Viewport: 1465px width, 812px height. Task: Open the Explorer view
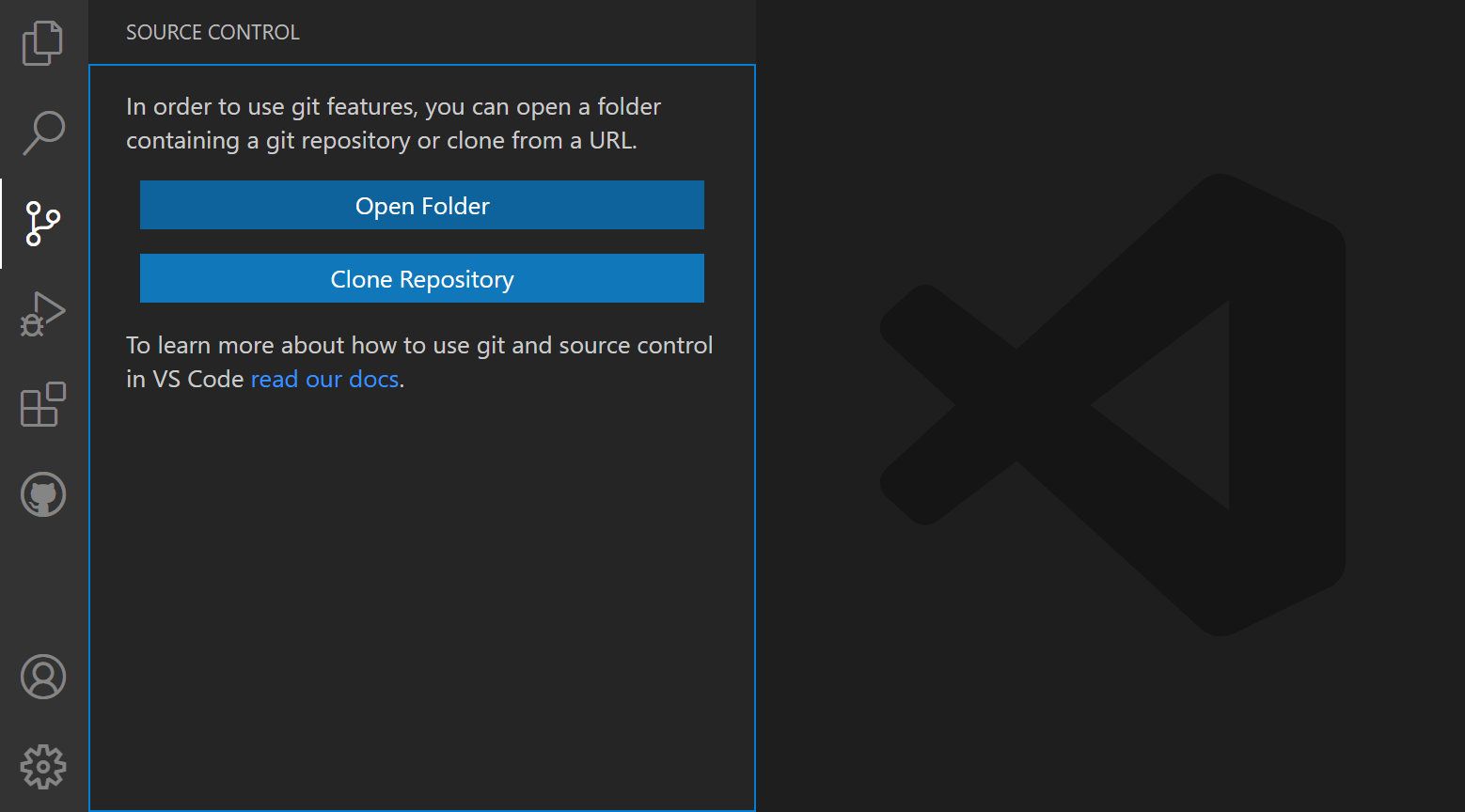tap(42, 42)
